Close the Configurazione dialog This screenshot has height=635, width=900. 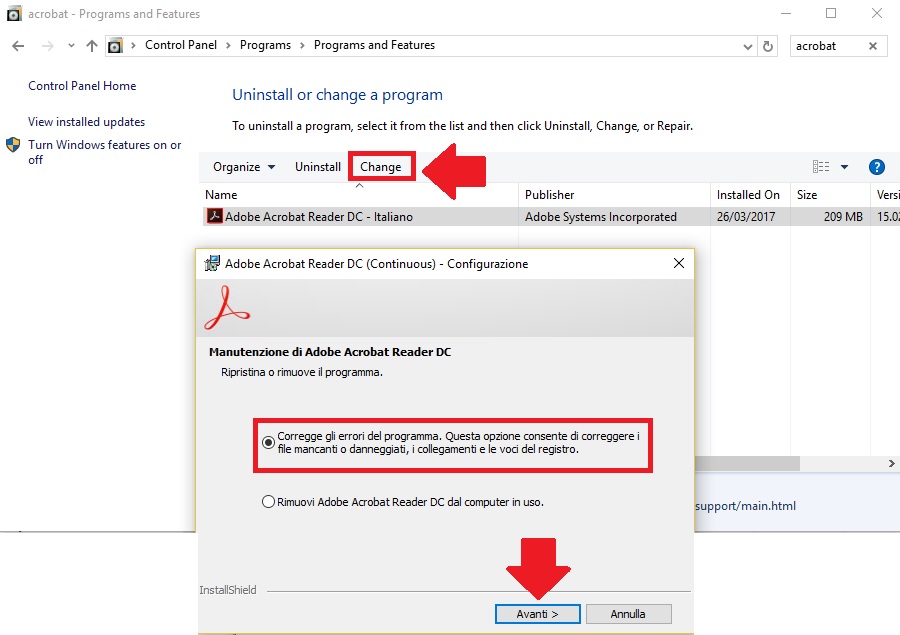point(678,263)
